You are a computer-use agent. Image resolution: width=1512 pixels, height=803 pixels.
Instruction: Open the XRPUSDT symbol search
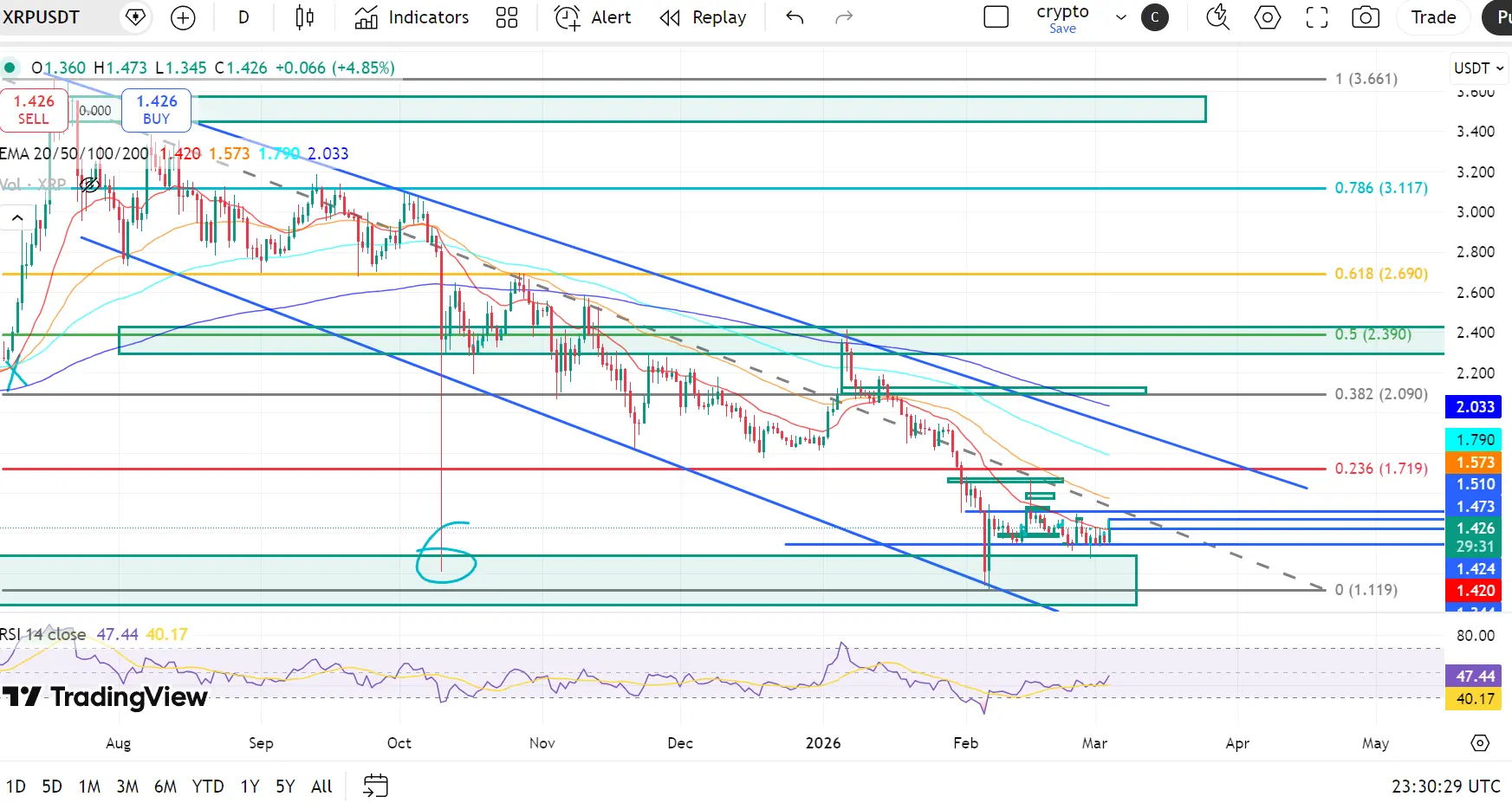[x=42, y=17]
